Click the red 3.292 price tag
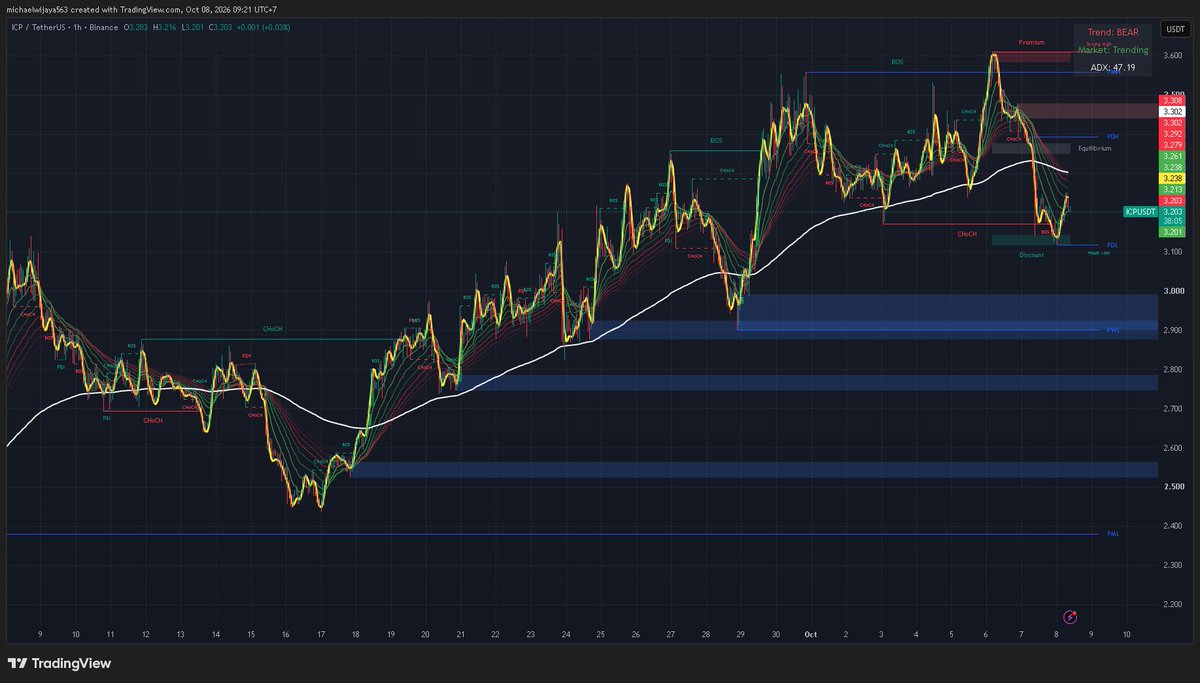The image size is (1200, 683). 1172,134
